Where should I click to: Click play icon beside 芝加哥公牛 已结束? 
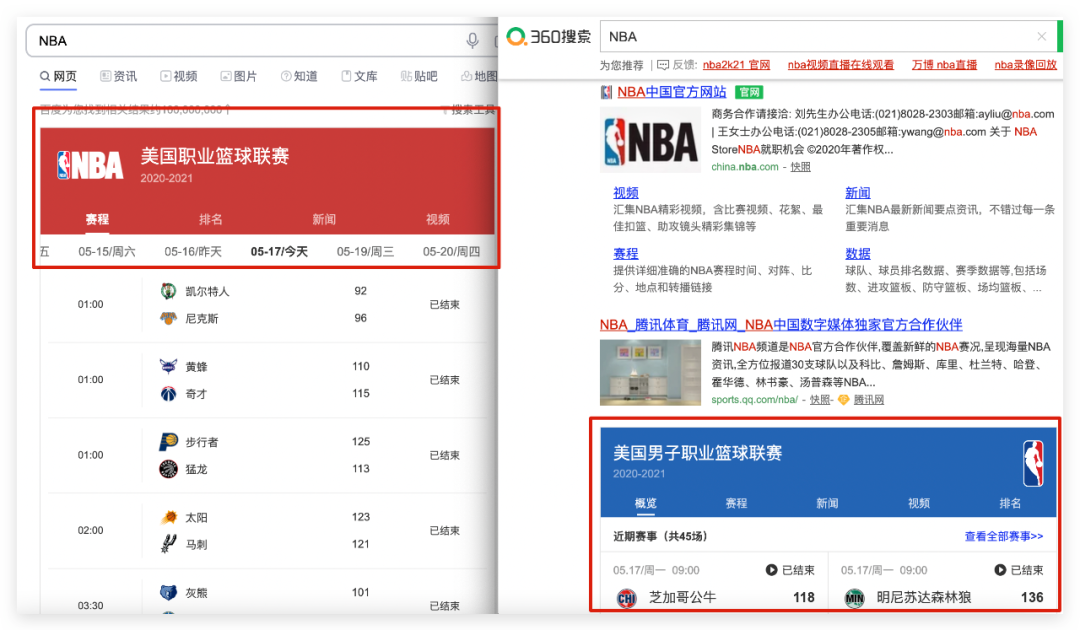tap(771, 570)
